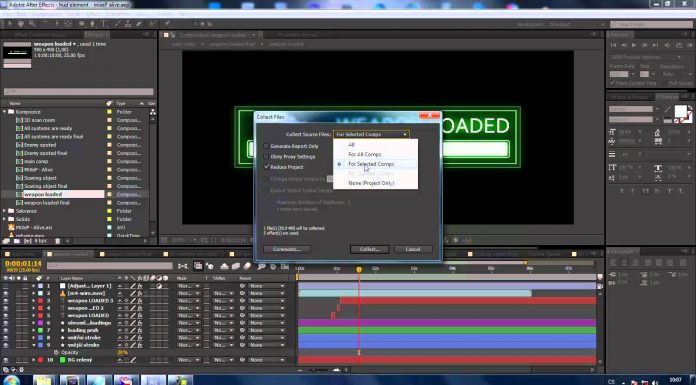The image size is (696, 385).
Task: Toggle eye of layer 6 in timeline
Action: pos(5,323)
